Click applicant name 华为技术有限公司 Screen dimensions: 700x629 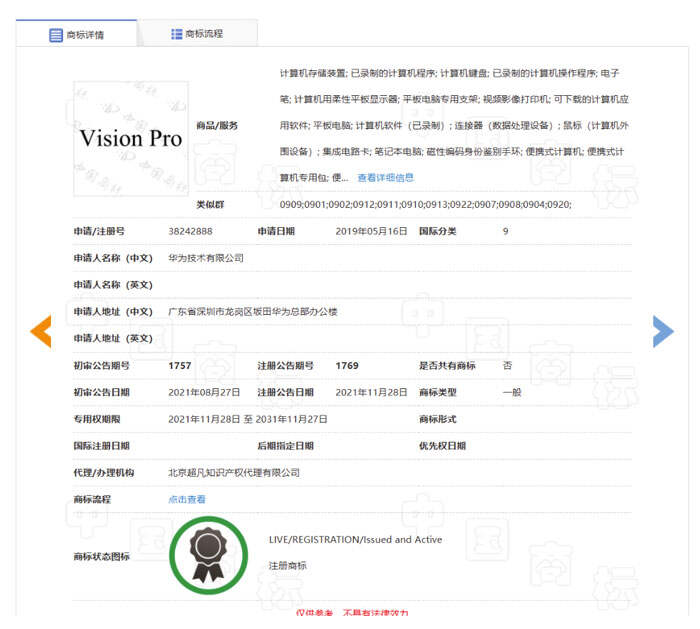pos(206,258)
